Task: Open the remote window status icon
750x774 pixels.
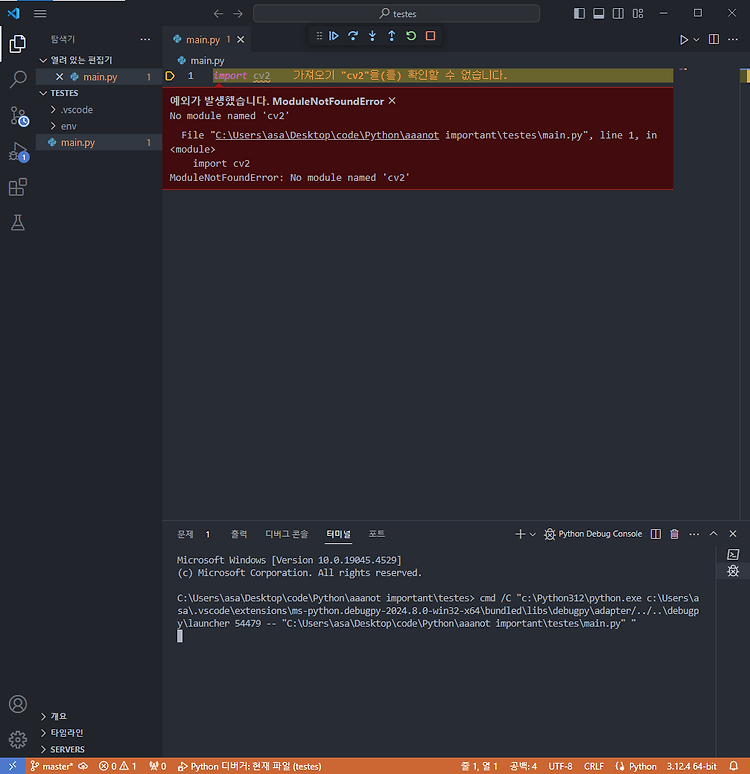Action: click(x=12, y=766)
